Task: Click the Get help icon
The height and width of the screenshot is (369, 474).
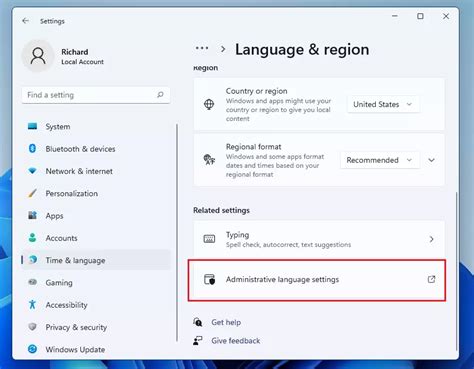Action: click(x=198, y=322)
